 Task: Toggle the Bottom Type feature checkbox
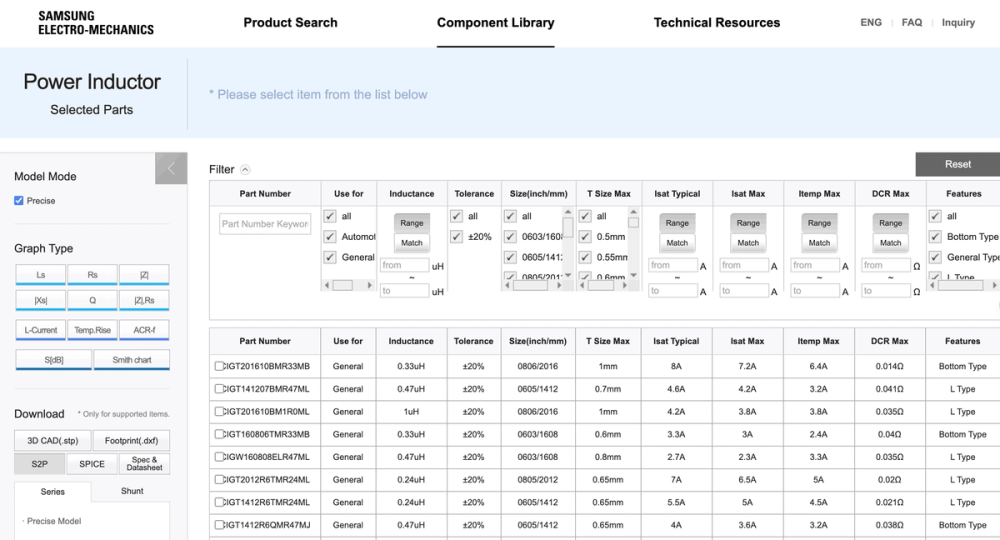pos(935,237)
